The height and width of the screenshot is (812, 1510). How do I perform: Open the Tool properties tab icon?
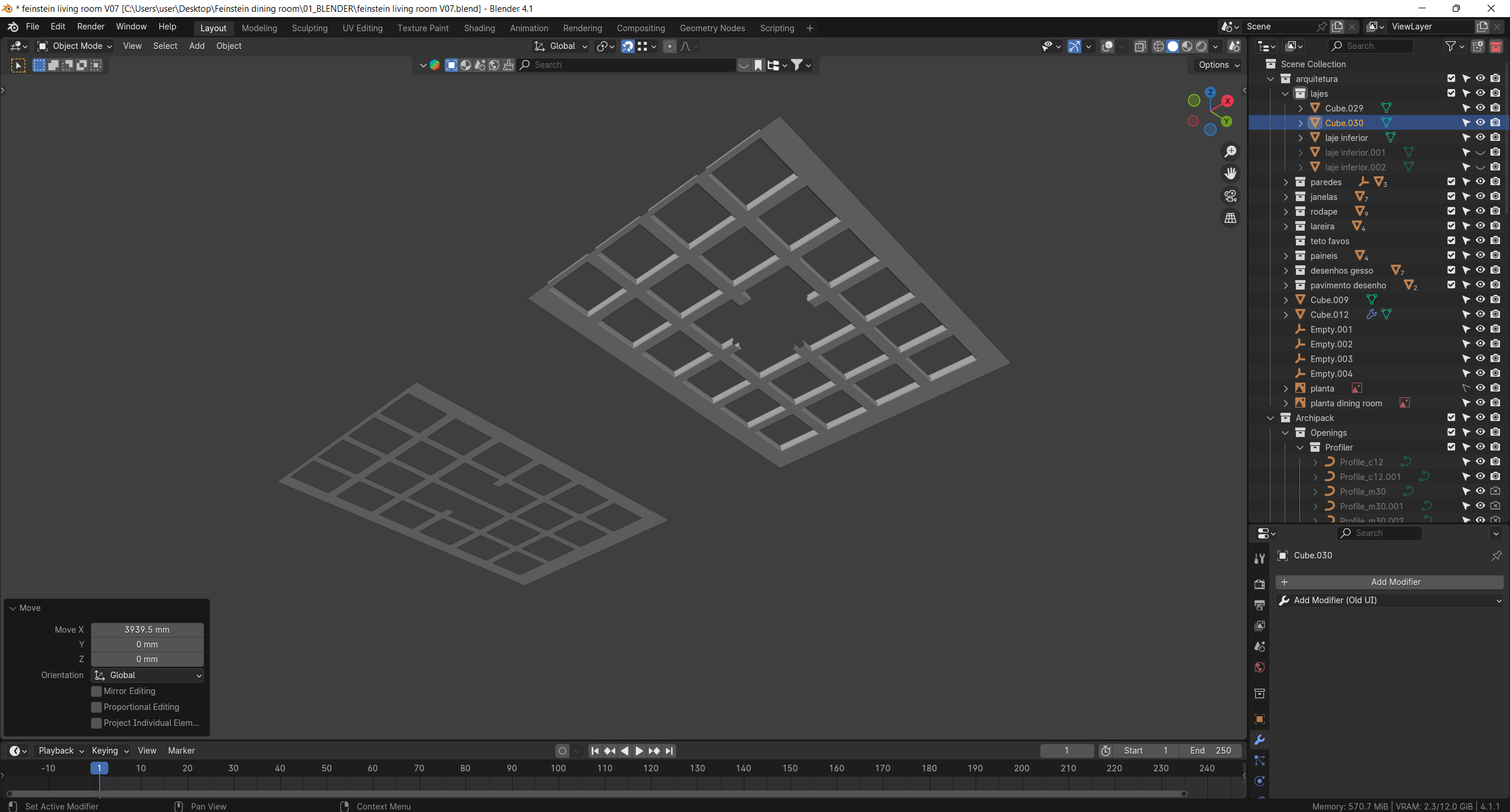[1259, 558]
